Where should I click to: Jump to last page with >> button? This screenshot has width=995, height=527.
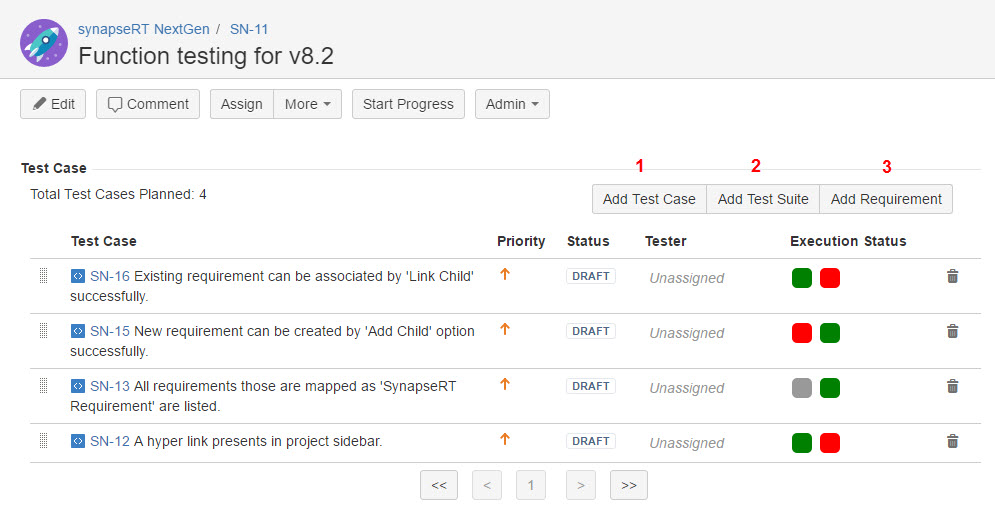pos(628,485)
